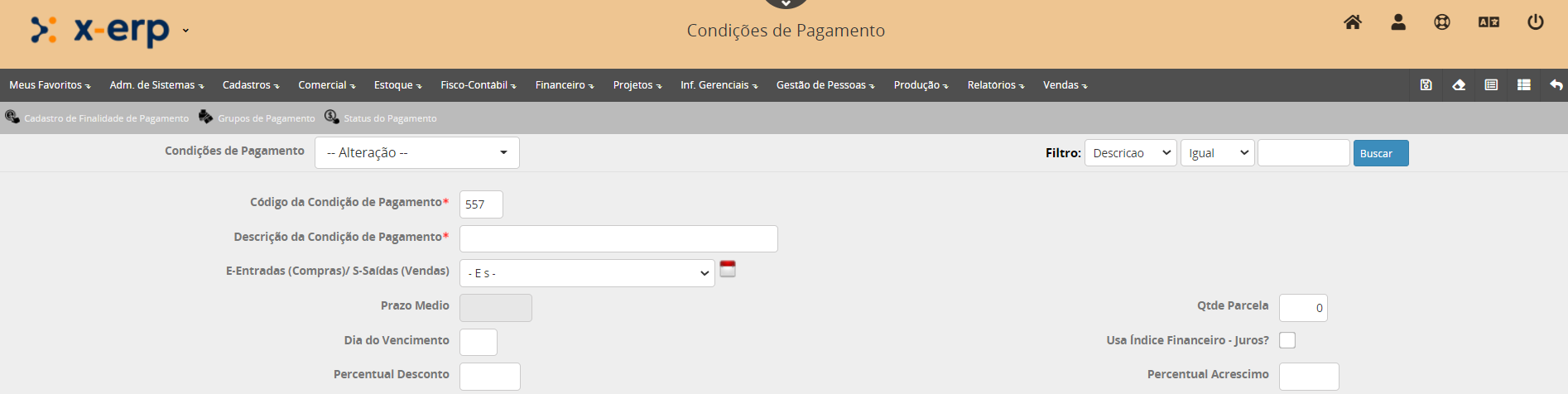Expand E-Entradas/S-Saídas select box
Screen dimensions: 1568x394
click(x=587, y=273)
